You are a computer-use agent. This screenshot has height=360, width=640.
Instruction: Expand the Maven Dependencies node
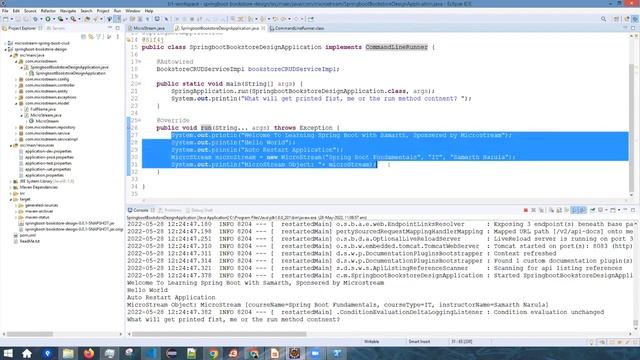pos(11,187)
